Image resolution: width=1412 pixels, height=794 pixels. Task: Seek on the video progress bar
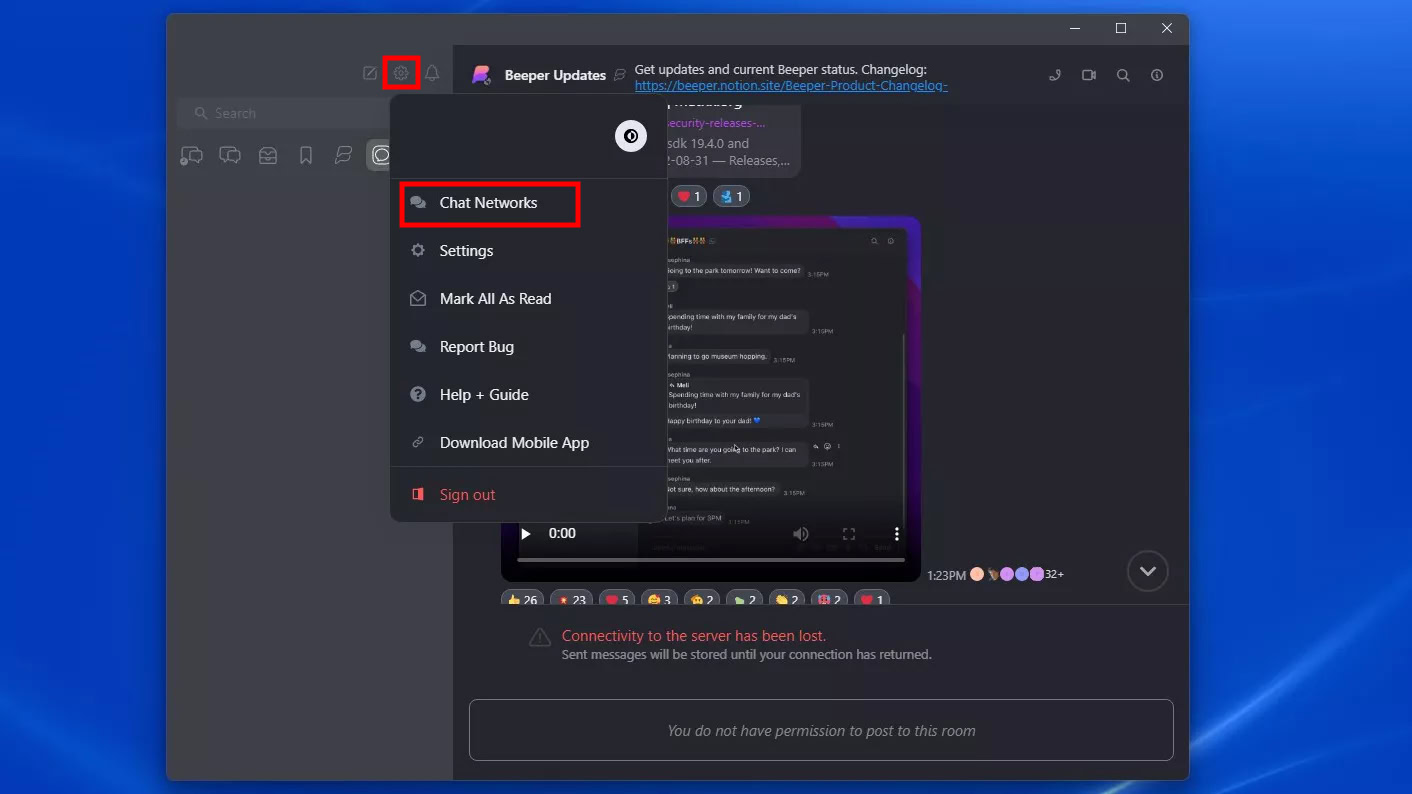pos(711,560)
